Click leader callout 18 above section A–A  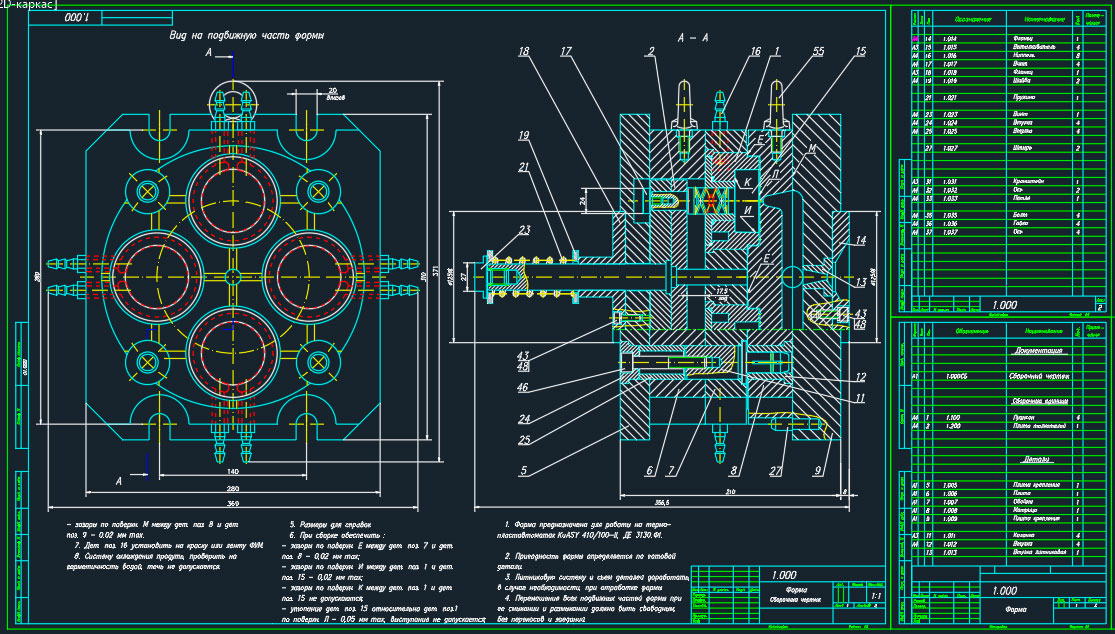pyautogui.click(x=525, y=51)
